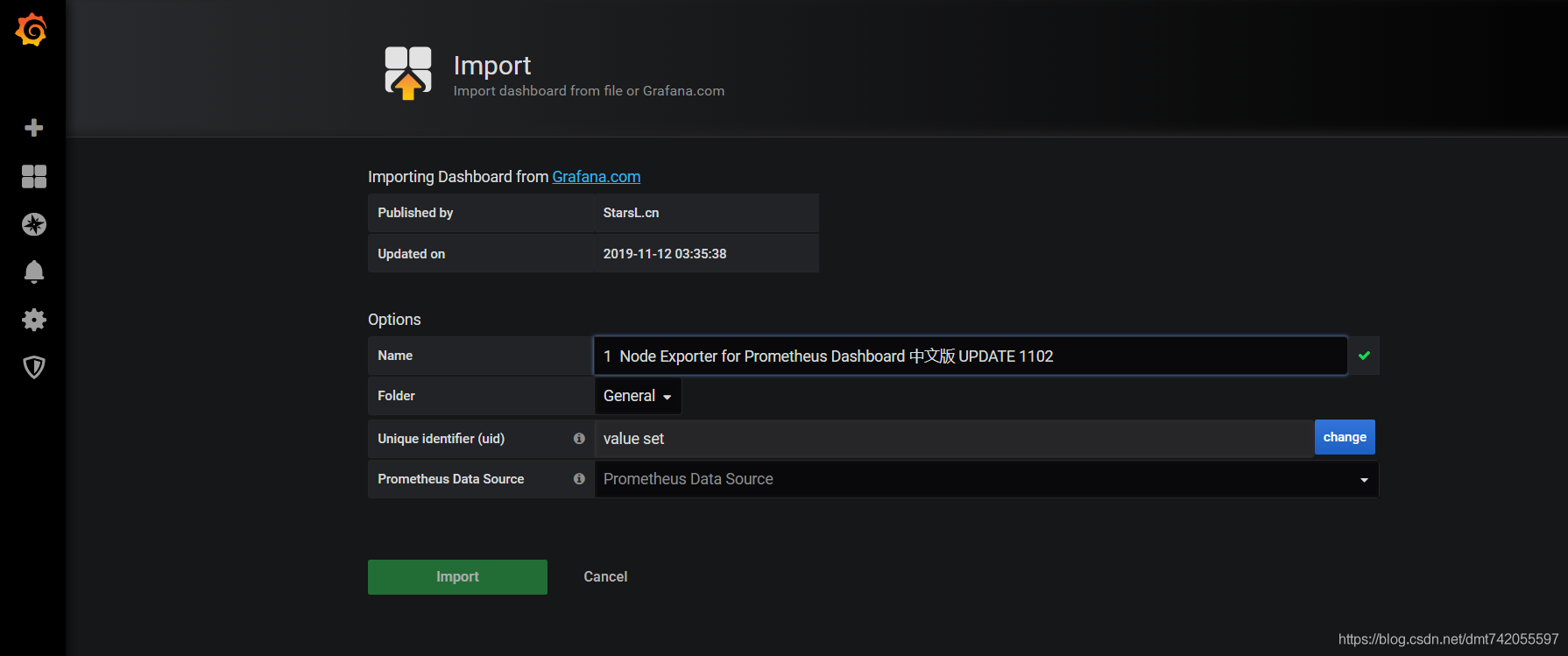Image resolution: width=1568 pixels, height=656 pixels.
Task: Expand the General folder dropdown
Action: click(x=638, y=396)
